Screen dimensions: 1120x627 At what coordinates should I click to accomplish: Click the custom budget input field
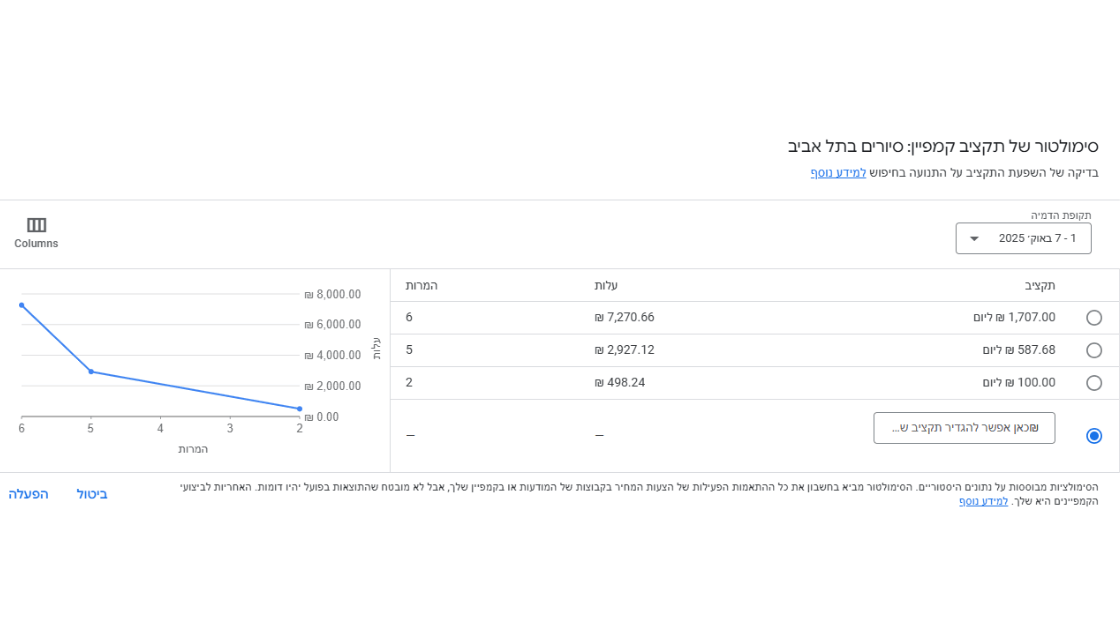(x=963, y=428)
